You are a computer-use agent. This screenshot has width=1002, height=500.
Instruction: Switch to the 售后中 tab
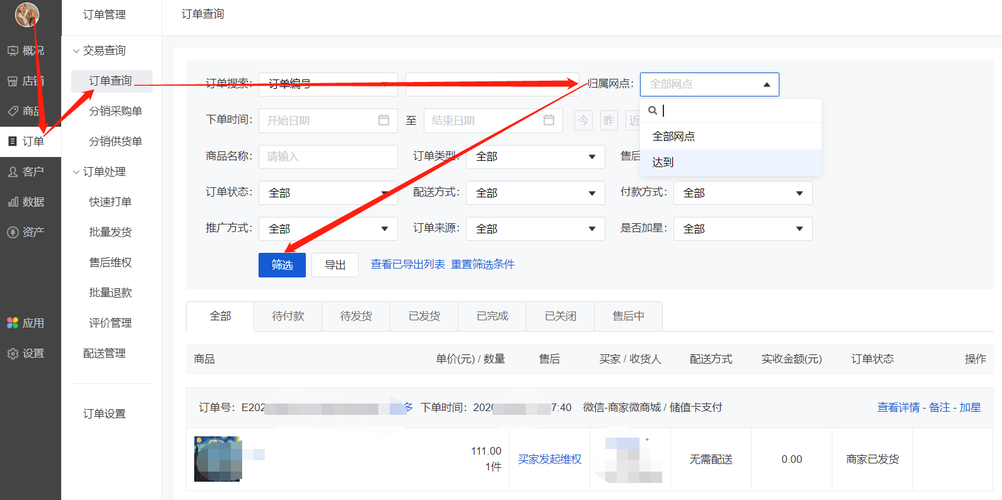pyautogui.click(x=628, y=316)
